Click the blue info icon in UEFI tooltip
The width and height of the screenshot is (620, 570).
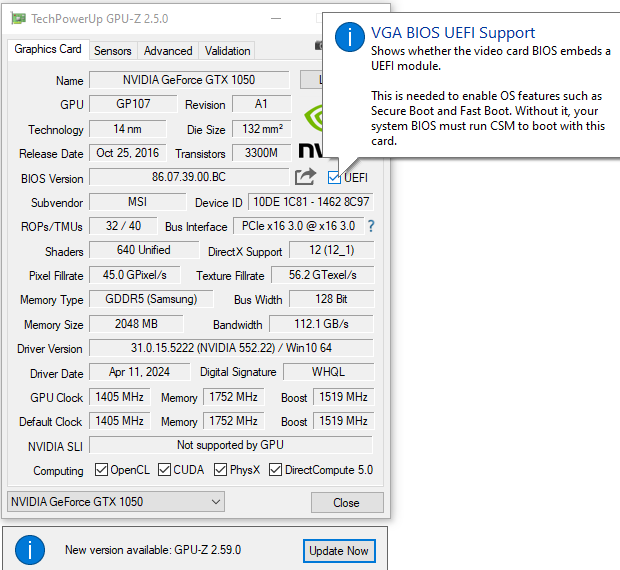click(350, 37)
